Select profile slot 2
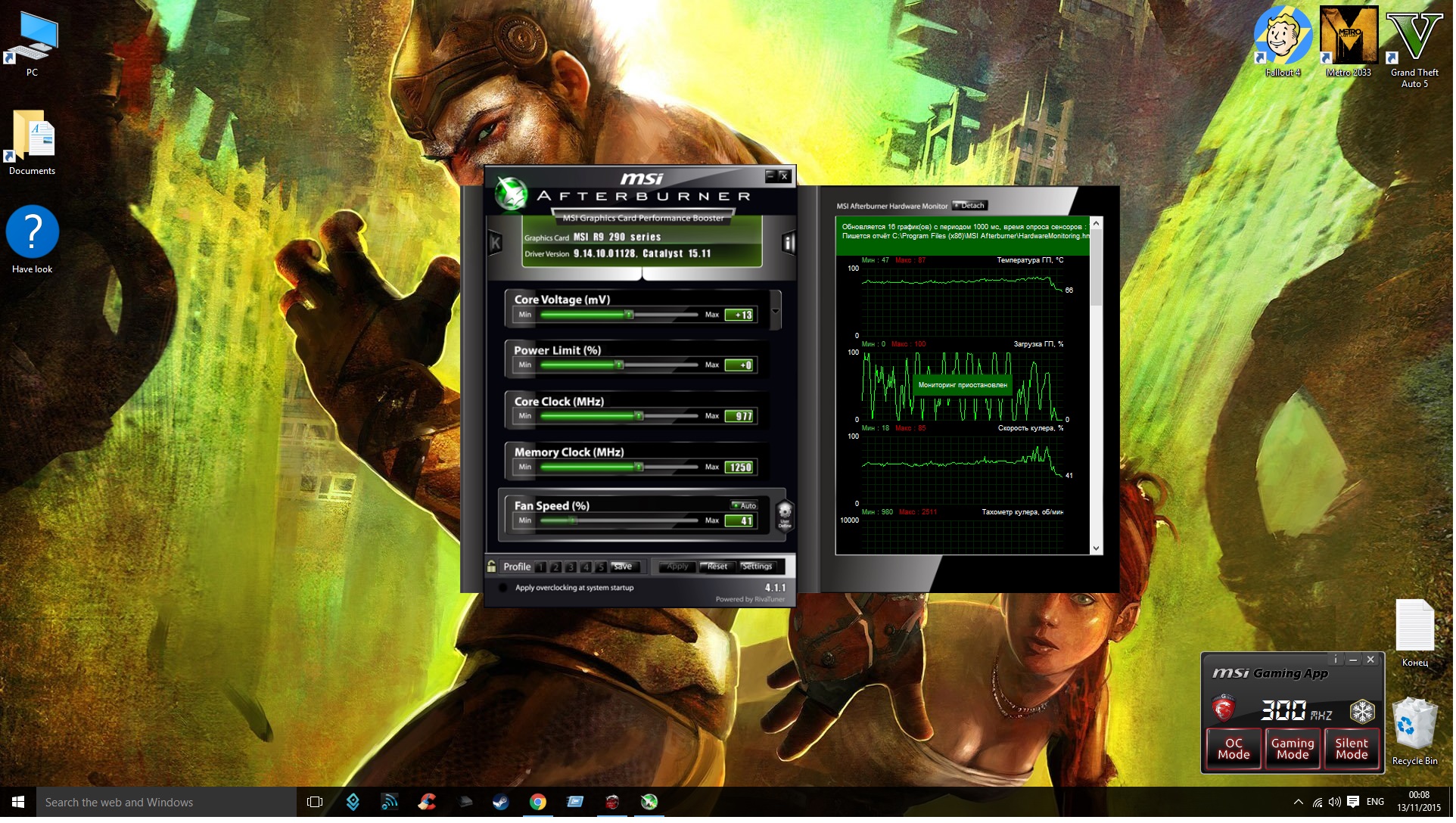The image size is (1456, 823). [556, 567]
